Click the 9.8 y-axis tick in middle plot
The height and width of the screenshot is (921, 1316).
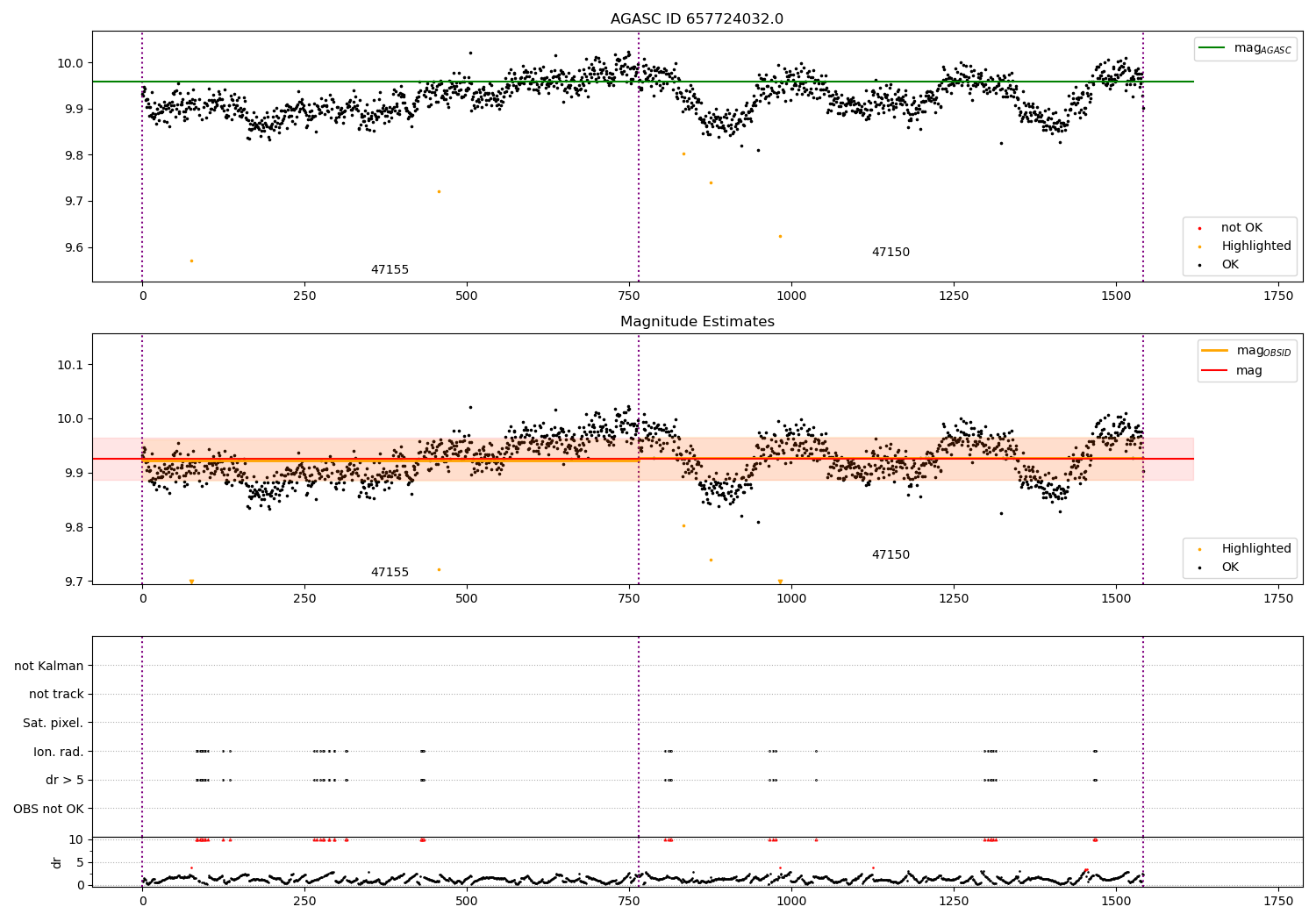click(x=74, y=528)
